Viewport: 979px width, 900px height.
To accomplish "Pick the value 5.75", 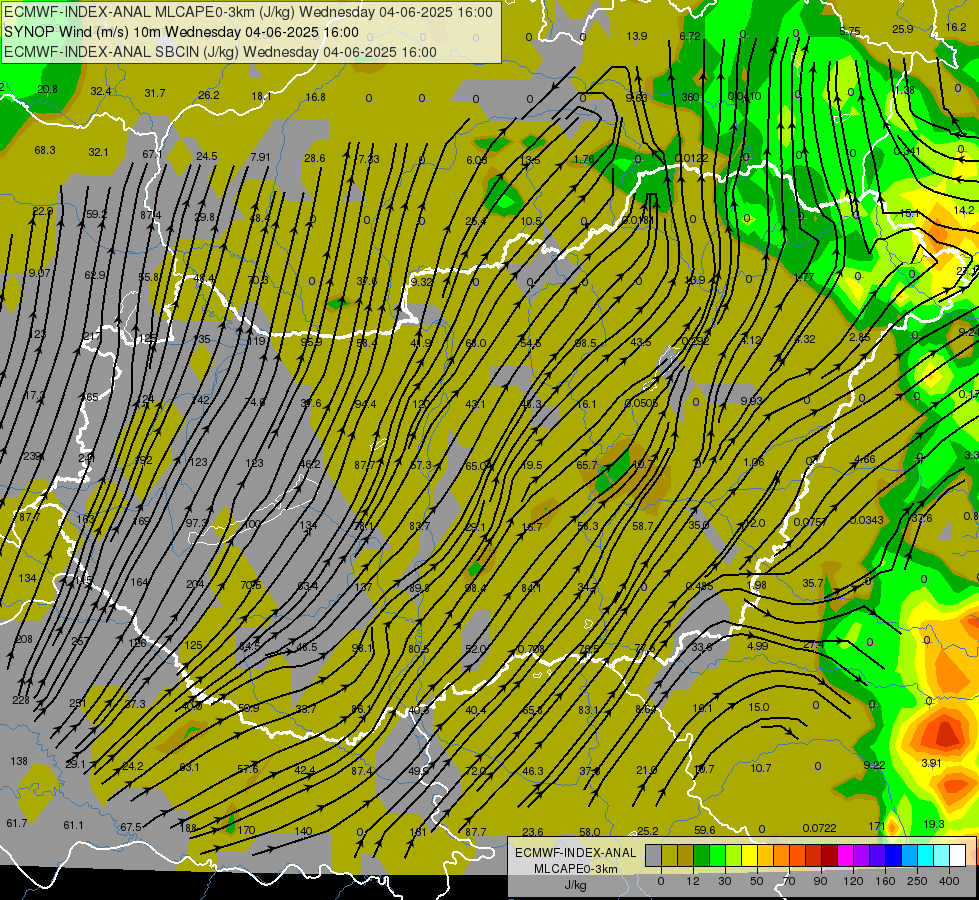I will point(850,31).
